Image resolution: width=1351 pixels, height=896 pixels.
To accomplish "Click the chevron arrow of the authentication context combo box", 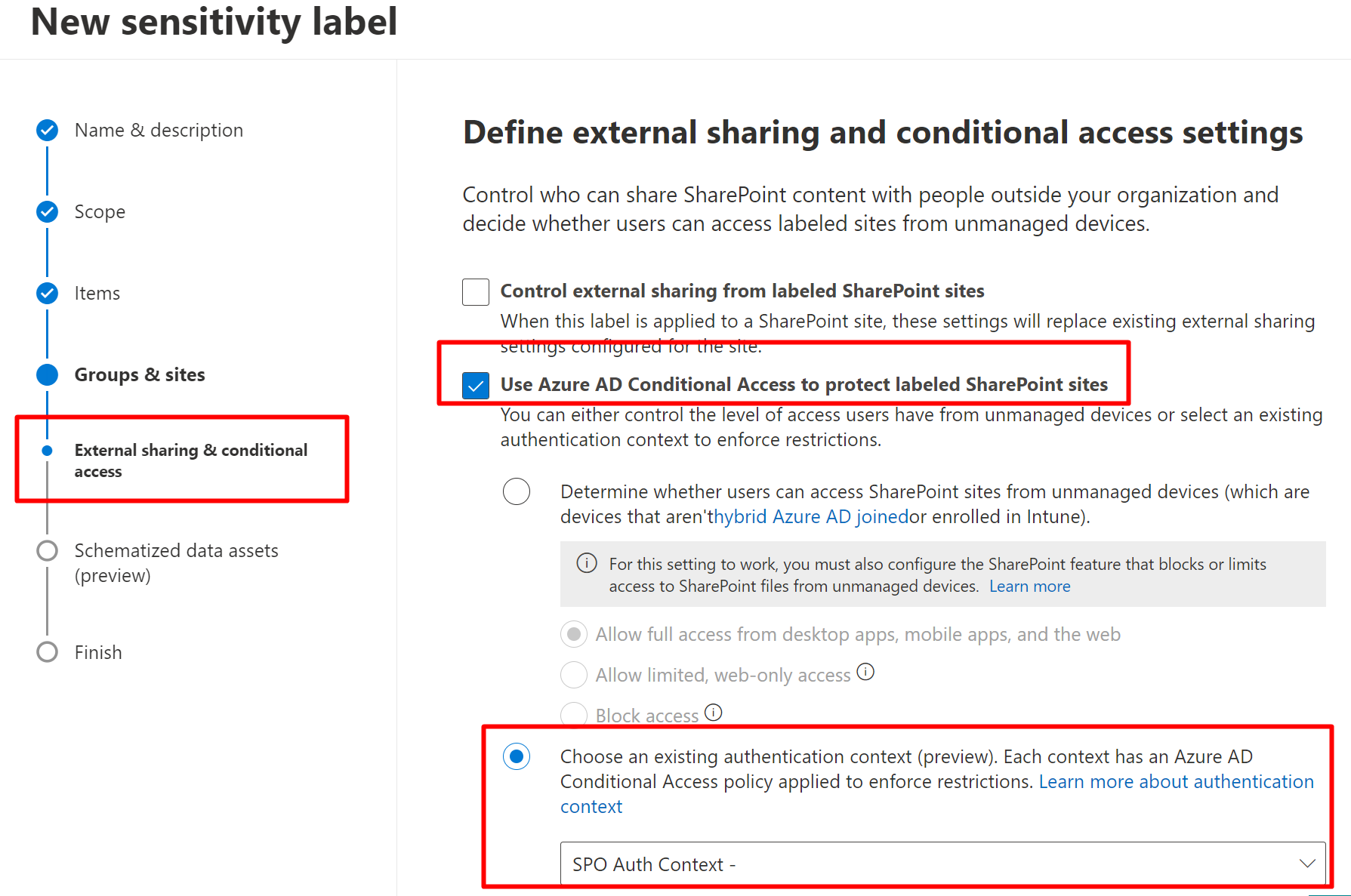I will tap(1307, 864).
